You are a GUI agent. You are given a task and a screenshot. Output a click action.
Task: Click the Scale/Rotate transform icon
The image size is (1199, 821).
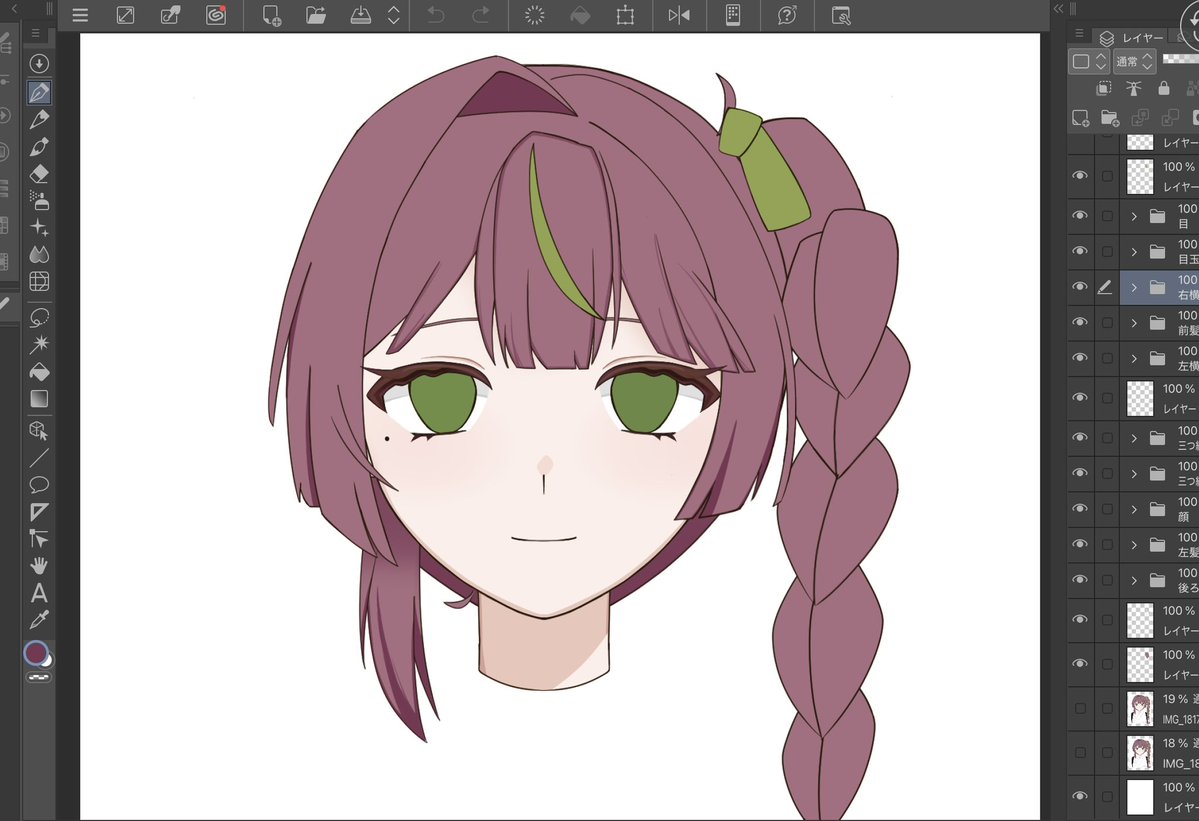[x=625, y=15]
